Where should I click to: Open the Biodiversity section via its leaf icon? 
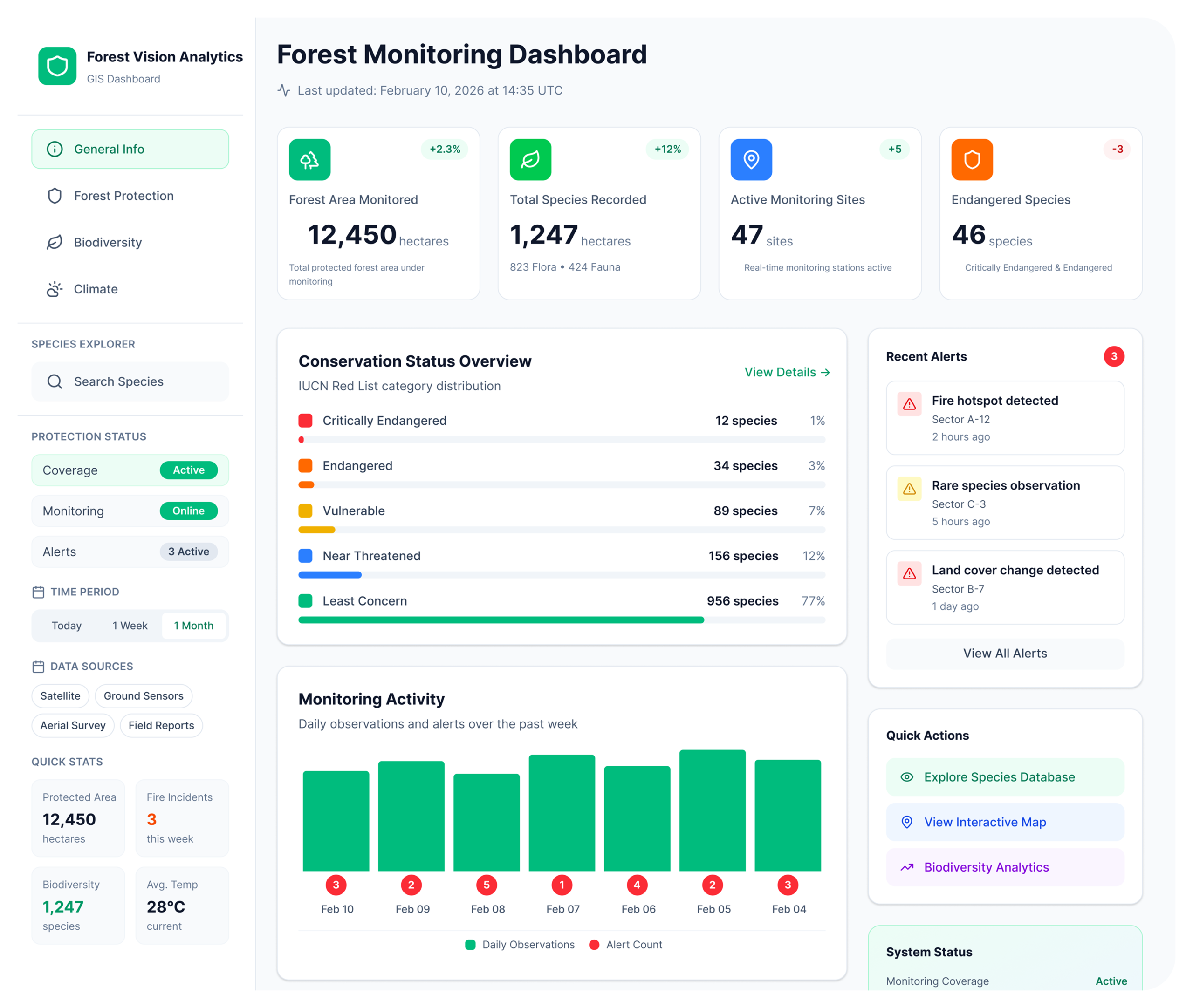(x=55, y=242)
